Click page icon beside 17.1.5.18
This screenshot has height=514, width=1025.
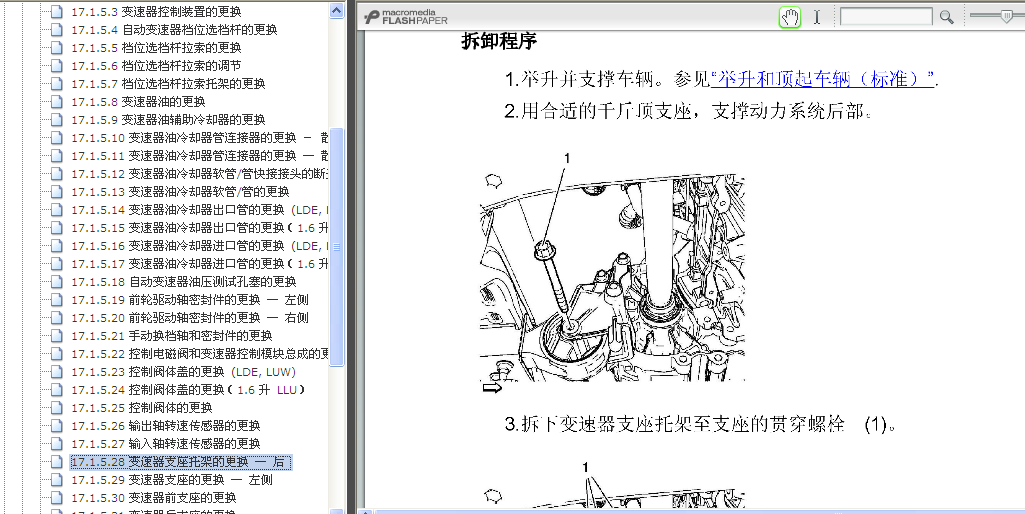tap(56, 282)
